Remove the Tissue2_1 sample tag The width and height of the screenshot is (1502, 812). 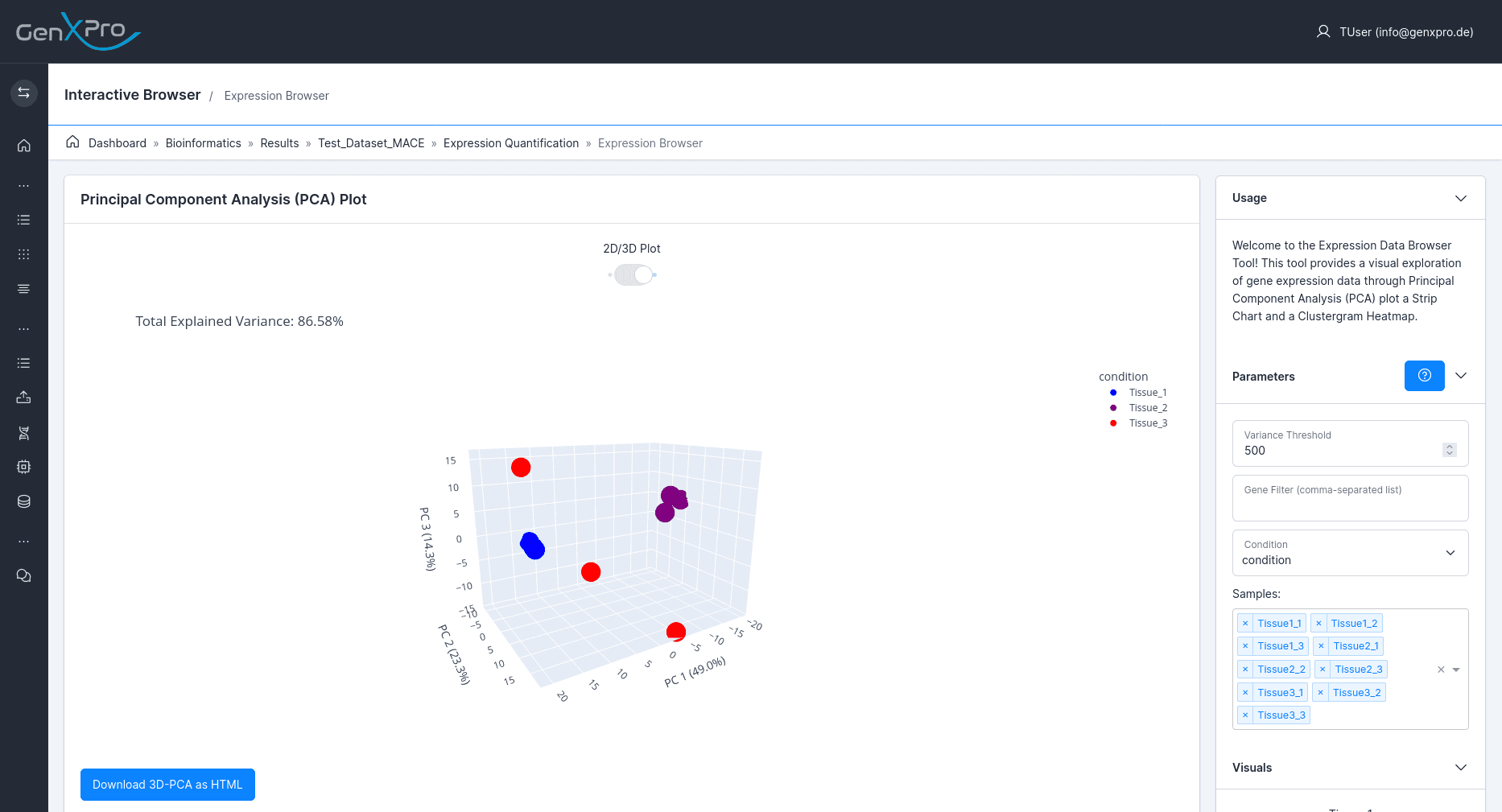click(1321, 646)
